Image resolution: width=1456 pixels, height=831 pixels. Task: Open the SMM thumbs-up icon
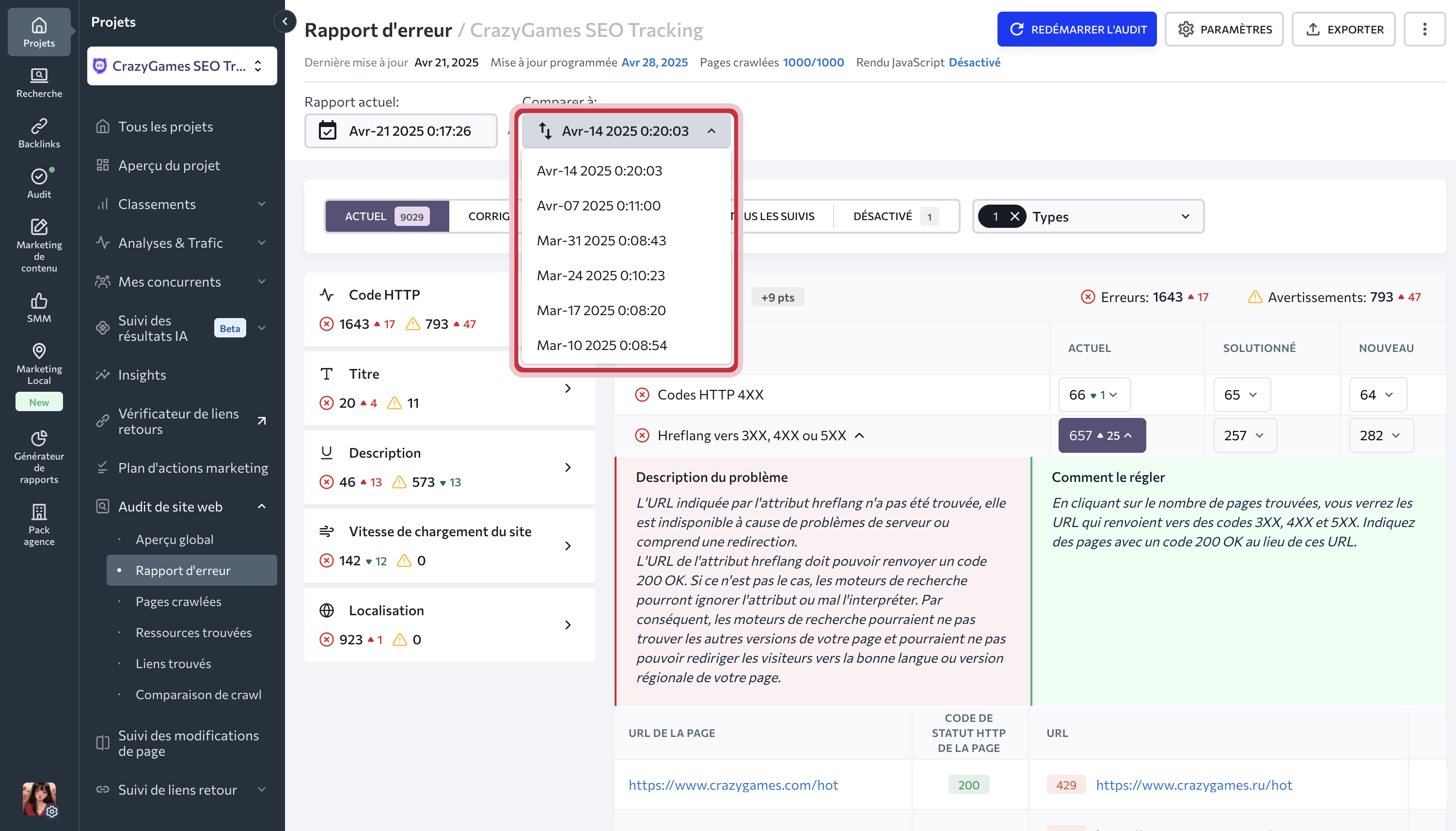39,308
